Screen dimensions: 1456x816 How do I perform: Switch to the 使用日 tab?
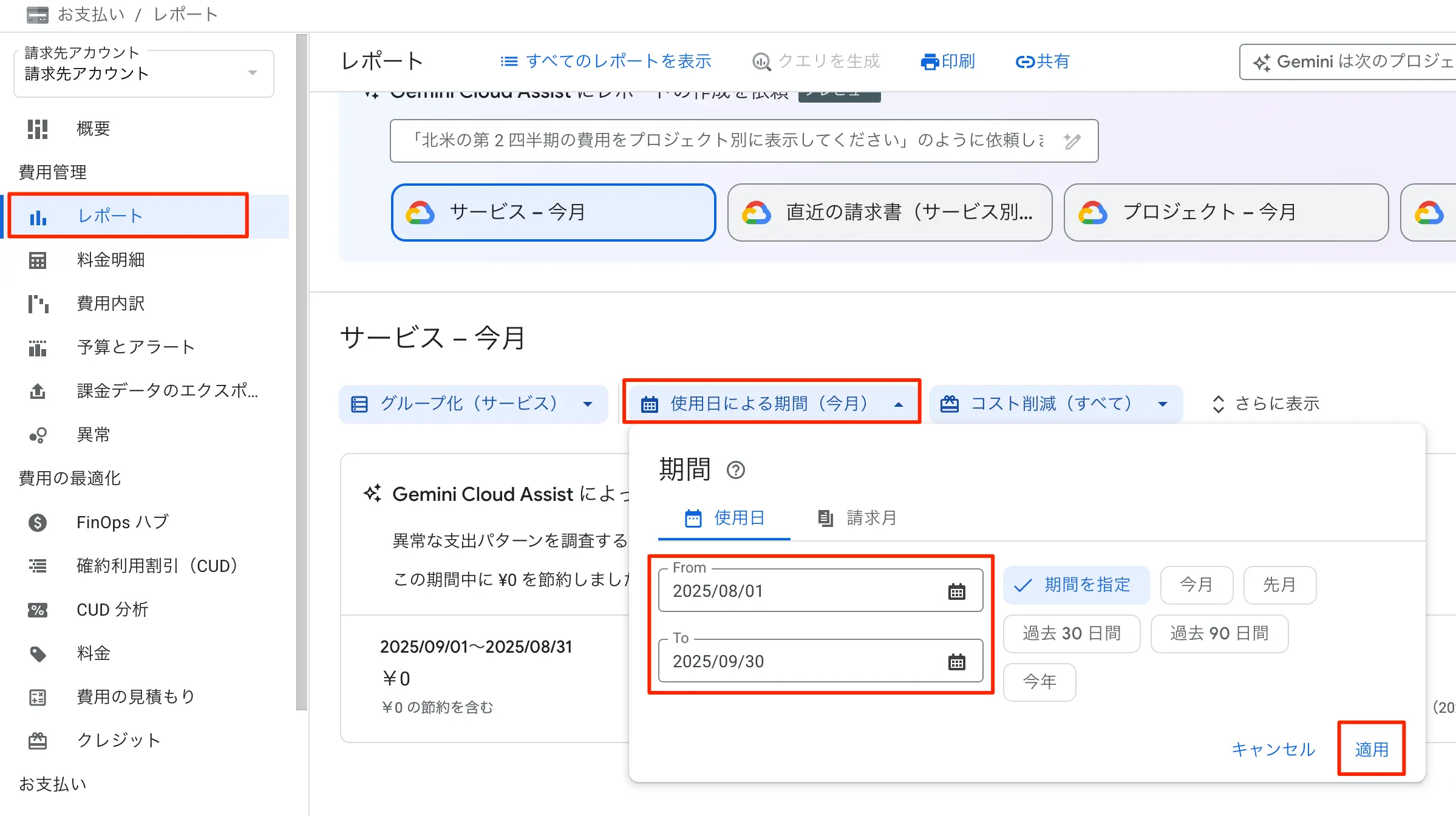[724, 518]
